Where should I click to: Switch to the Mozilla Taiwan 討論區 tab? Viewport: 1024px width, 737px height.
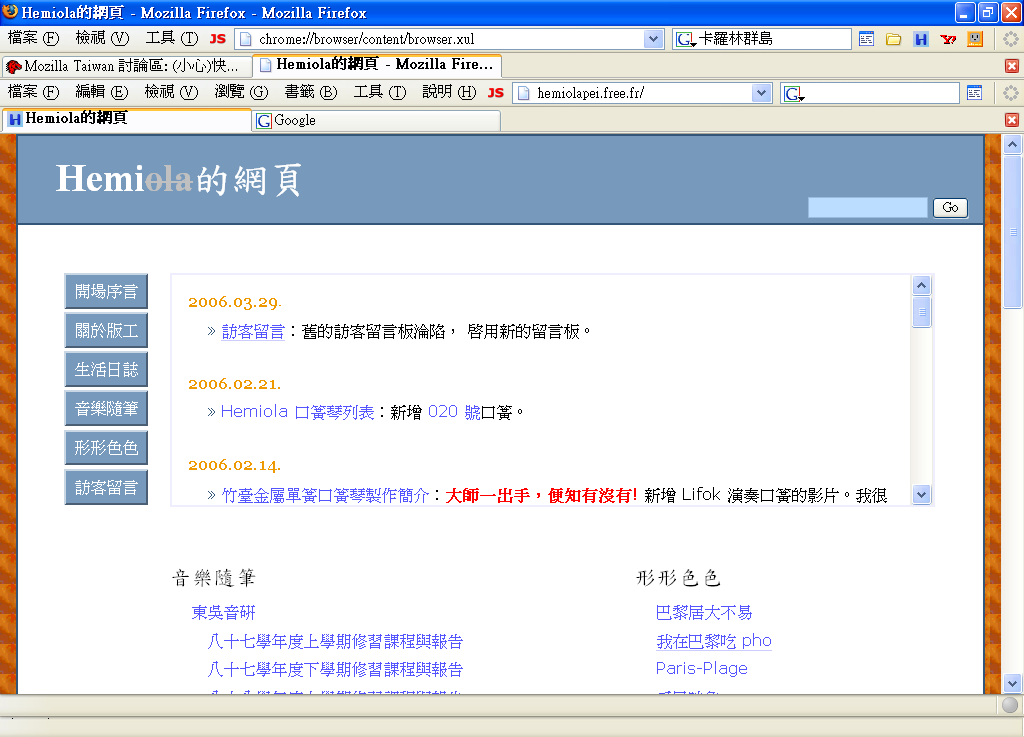click(x=124, y=66)
